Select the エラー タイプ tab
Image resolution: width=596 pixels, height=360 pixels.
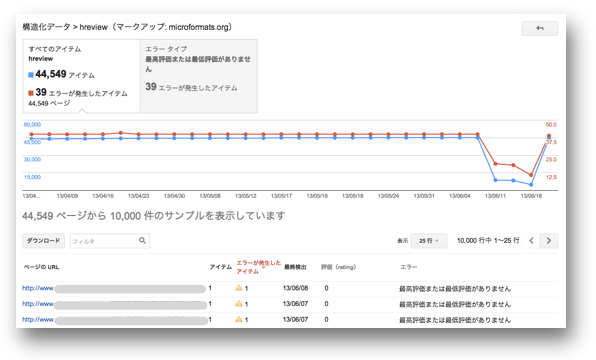[198, 76]
